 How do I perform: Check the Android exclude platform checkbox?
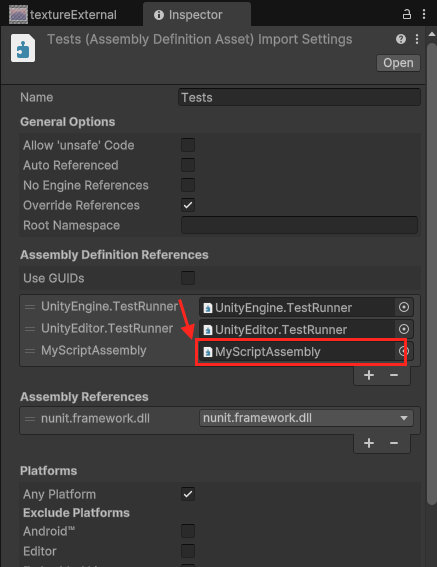click(x=188, y=531)
